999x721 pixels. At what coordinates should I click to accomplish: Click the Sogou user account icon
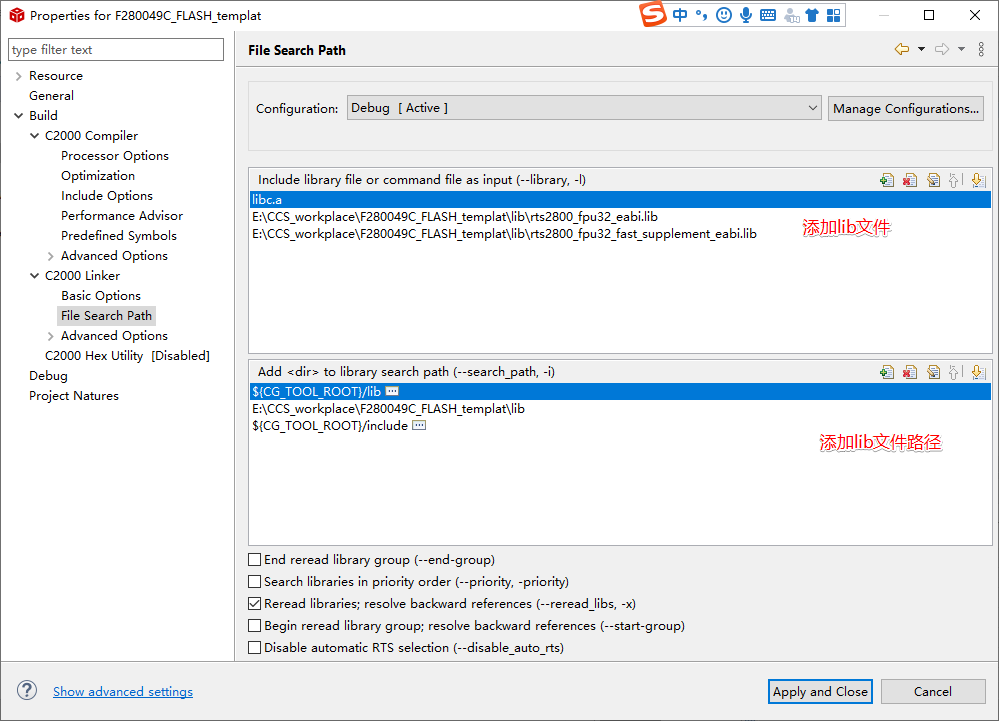click(x=791, y=15)
